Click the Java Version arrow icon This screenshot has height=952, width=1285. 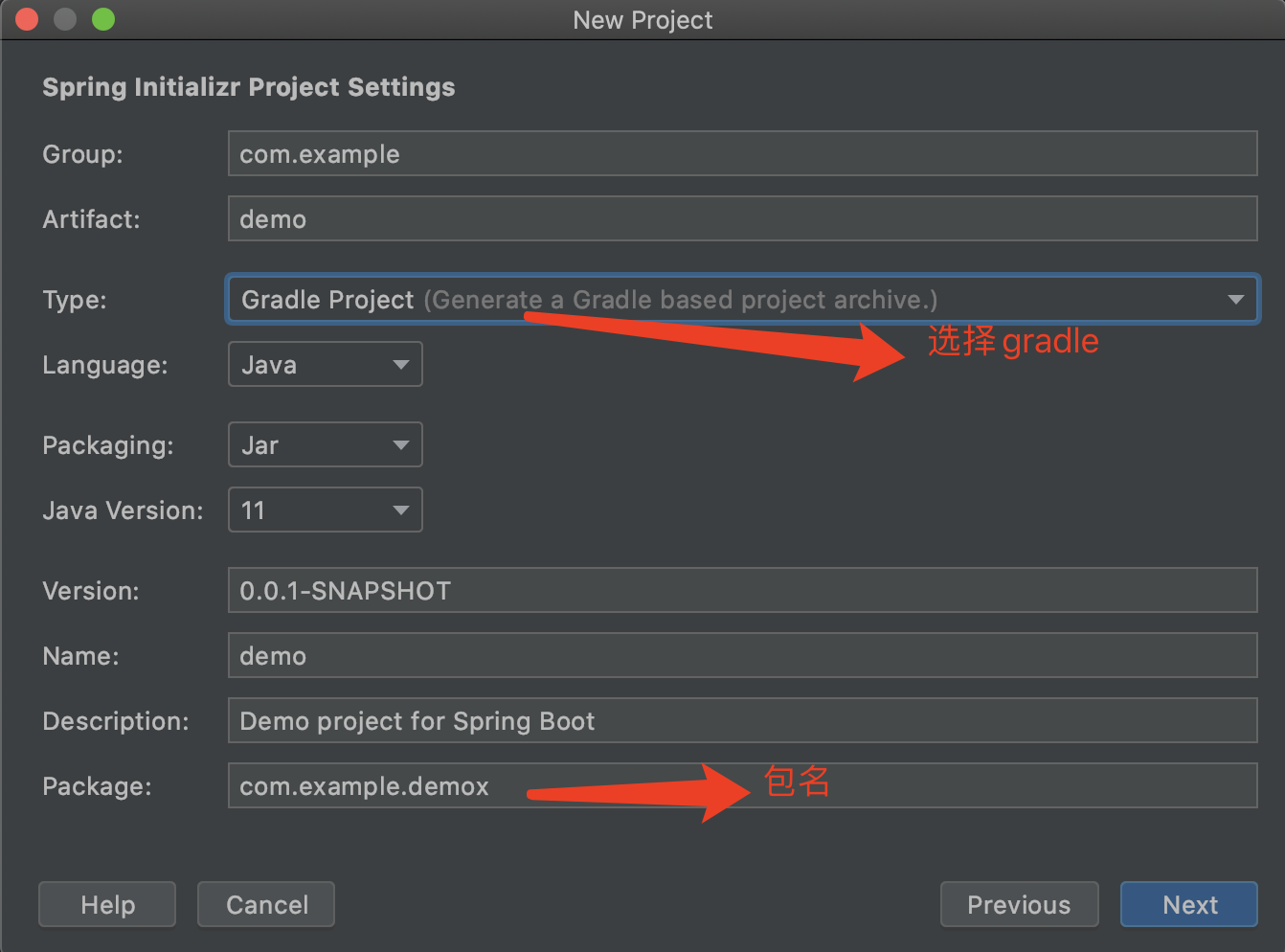401,510
